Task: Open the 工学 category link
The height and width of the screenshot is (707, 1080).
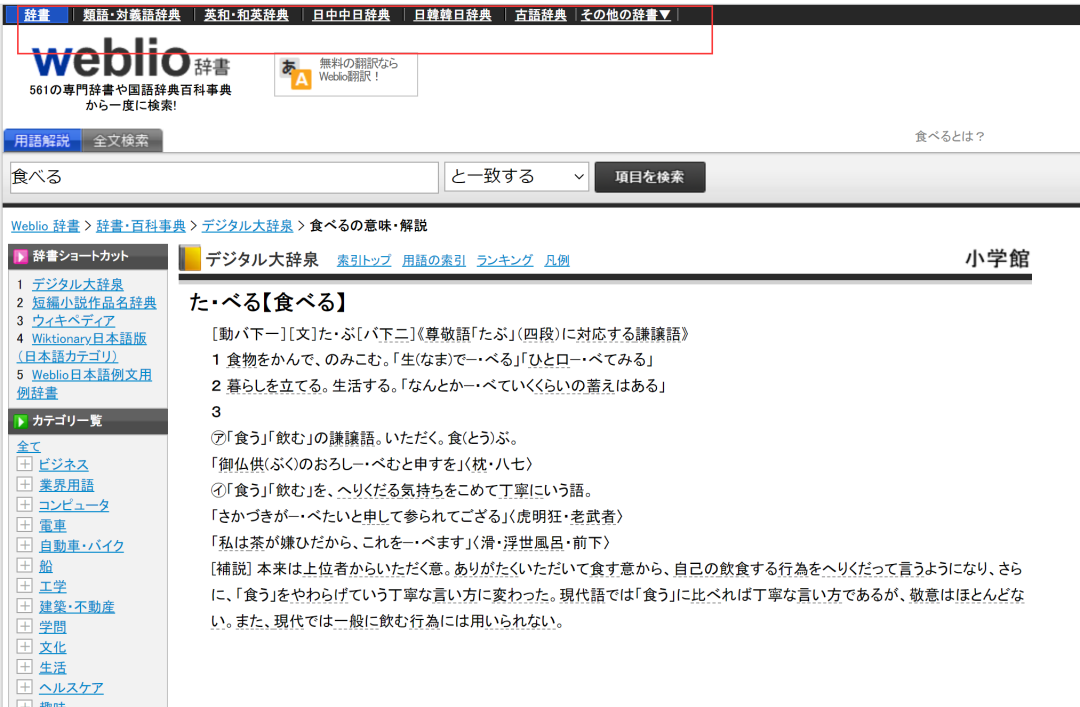Action: 52,586
